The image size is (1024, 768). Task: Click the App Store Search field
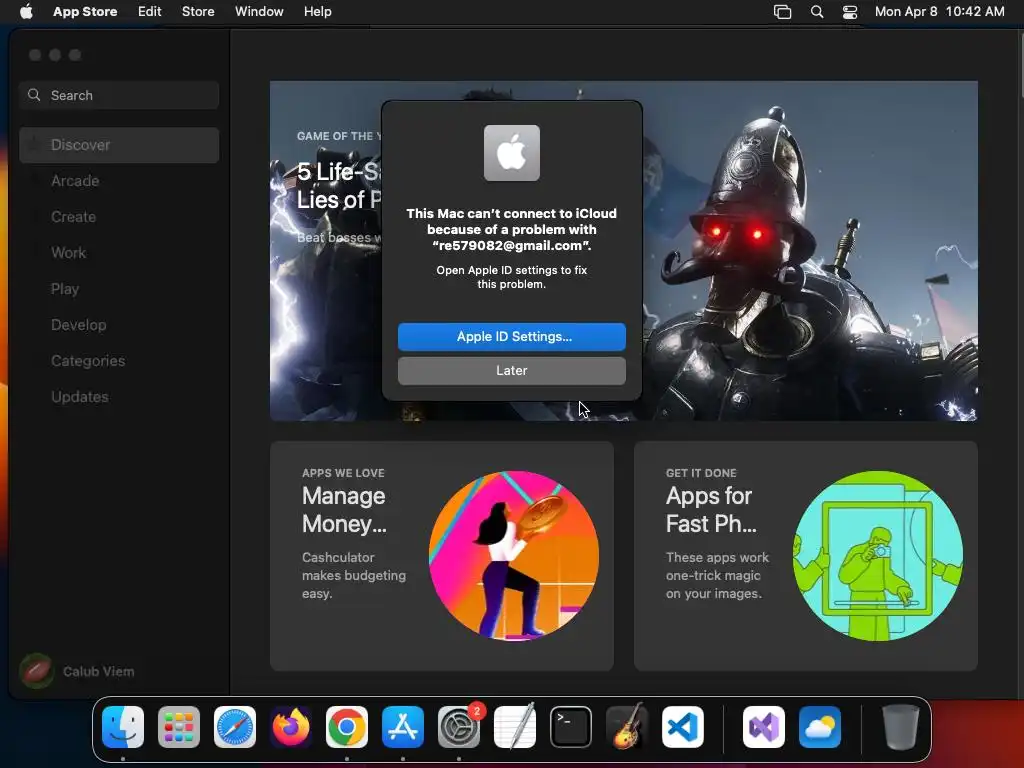(119, 95)
